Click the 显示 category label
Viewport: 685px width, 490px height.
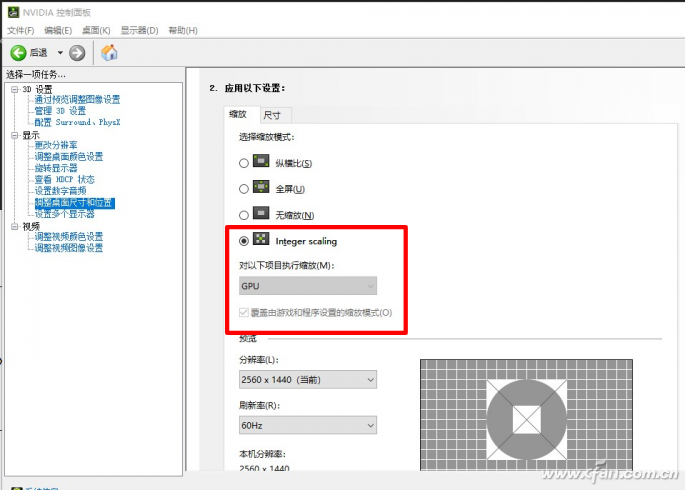coord(31,135)
